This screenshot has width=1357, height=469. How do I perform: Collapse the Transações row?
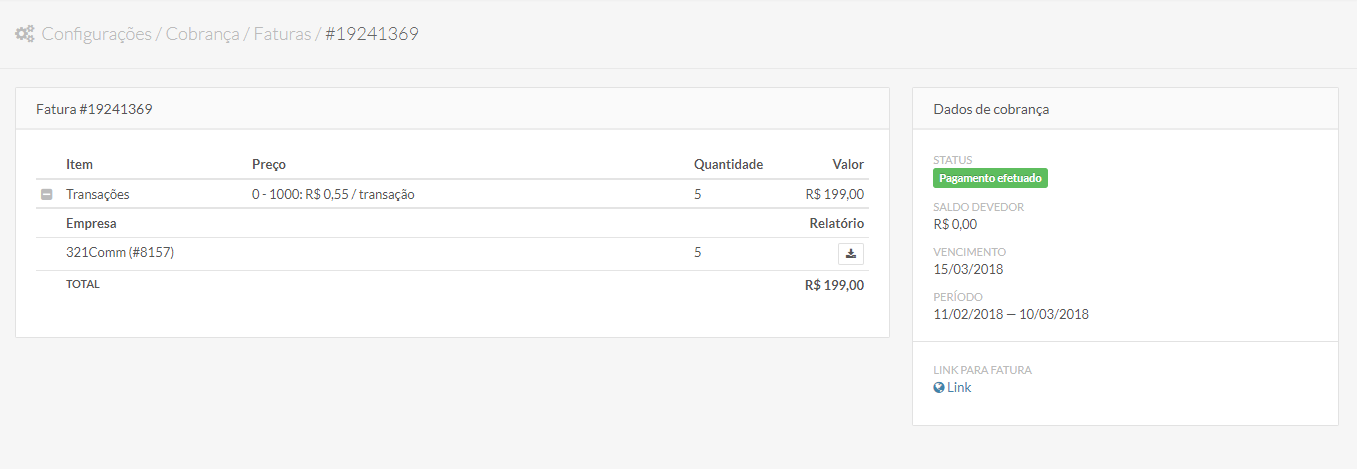pyautogui.click(x=46, y=195)
